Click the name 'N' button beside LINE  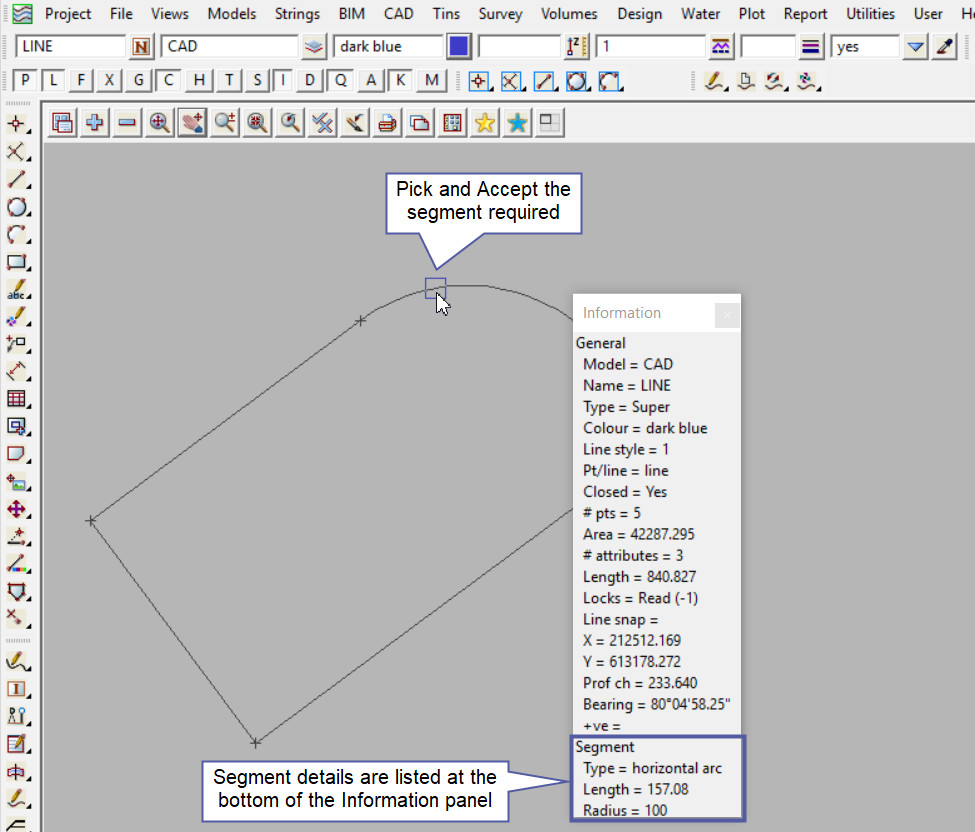(x=142, y=46)
